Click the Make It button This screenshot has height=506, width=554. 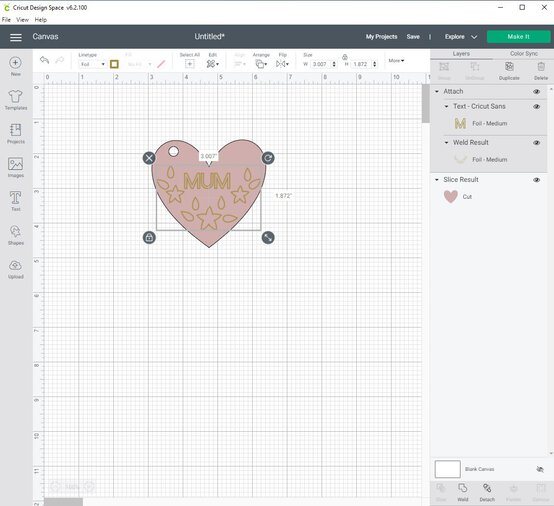coord(518,37)
